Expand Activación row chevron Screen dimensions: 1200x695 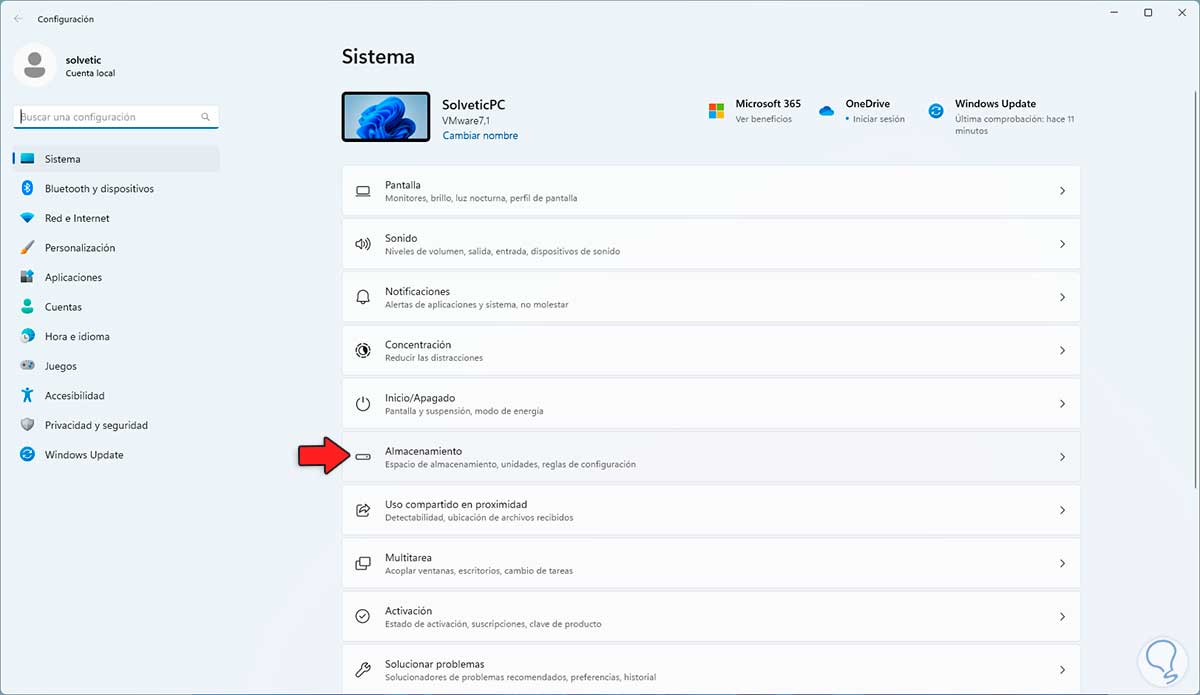[x=1062, y=616]
